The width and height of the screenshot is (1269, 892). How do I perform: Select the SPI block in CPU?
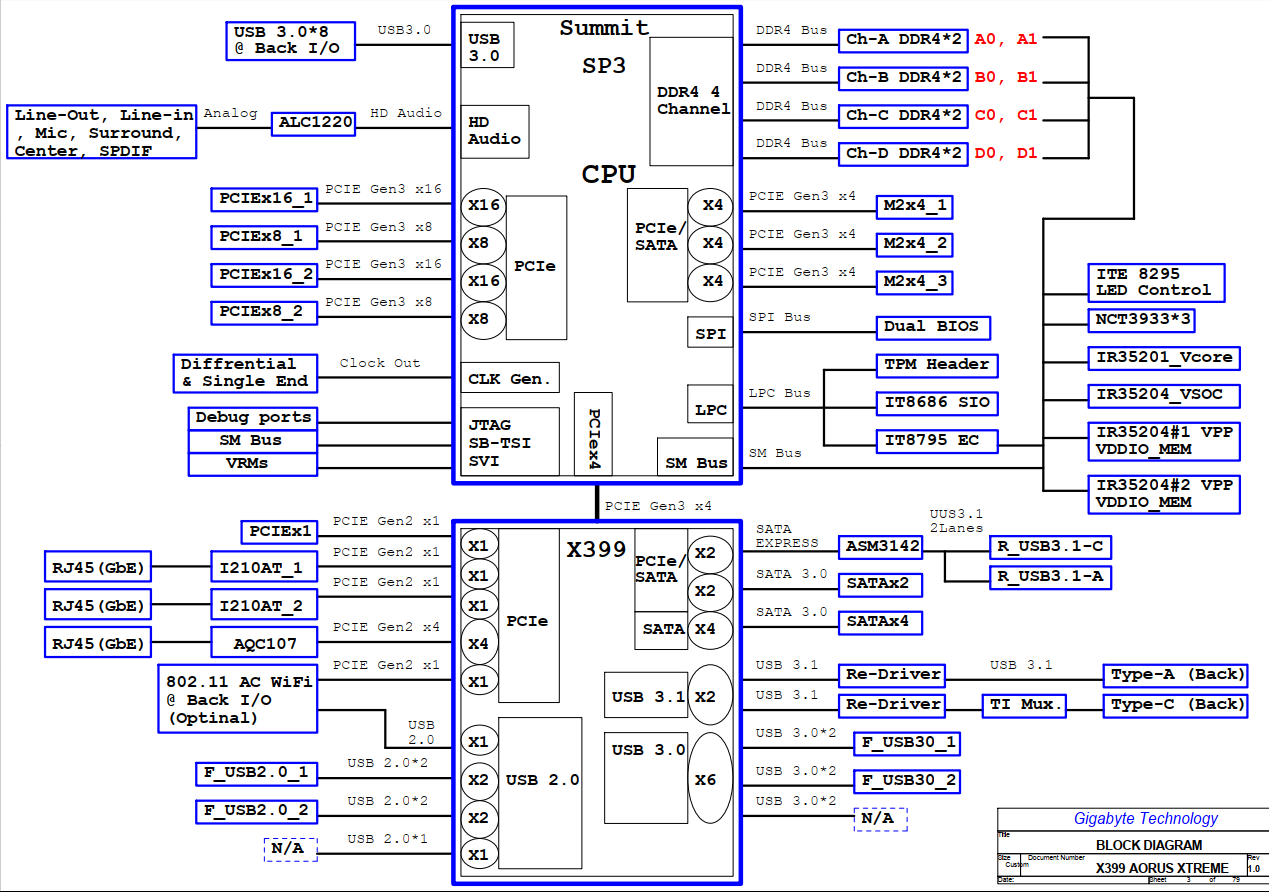711,334
